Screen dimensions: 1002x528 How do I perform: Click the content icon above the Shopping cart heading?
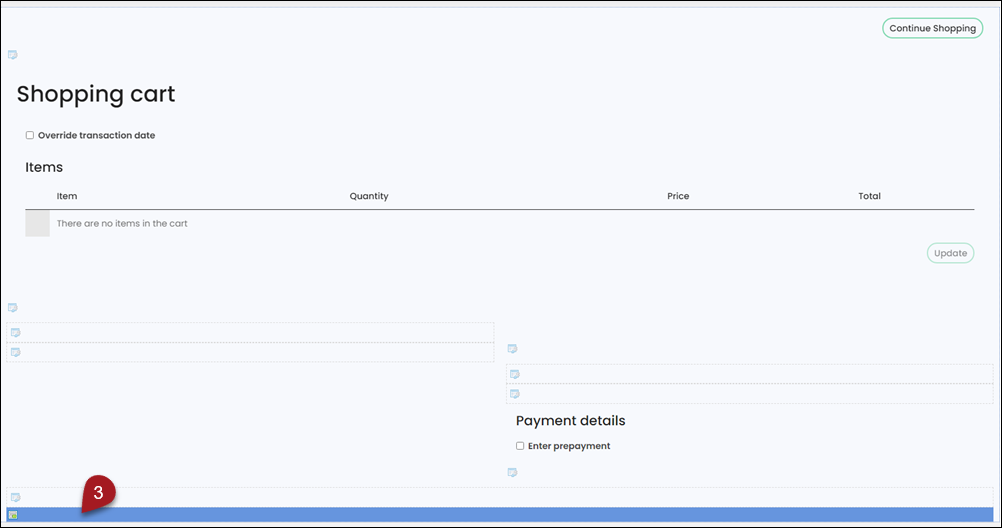12,55
